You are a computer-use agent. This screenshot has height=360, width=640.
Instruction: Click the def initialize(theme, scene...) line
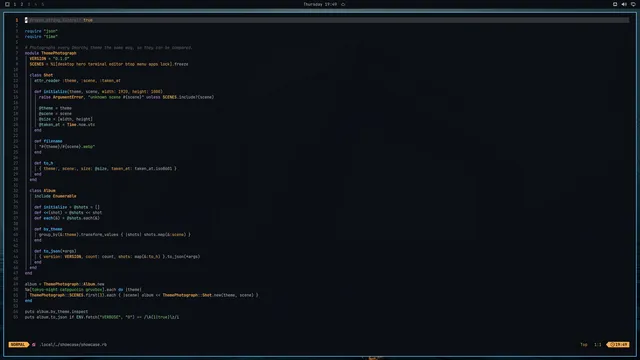coord(98,91)
